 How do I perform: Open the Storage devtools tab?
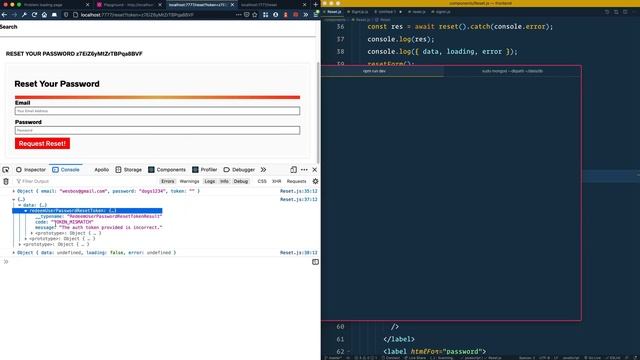[x=129, y=170]
